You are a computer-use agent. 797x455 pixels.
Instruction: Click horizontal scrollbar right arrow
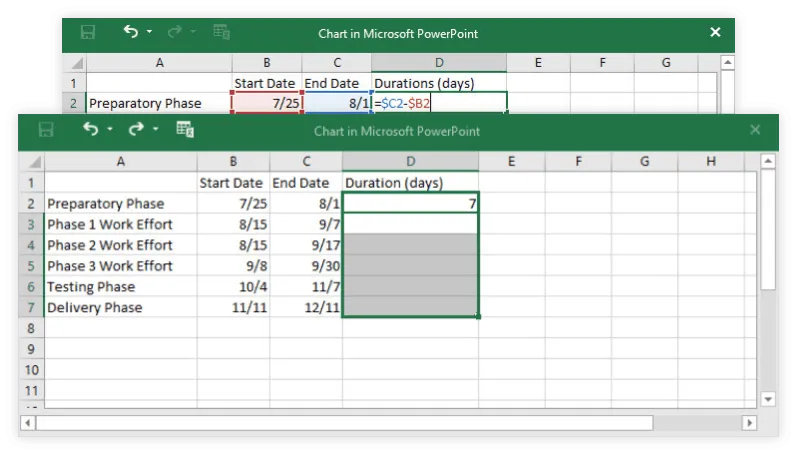pos(750,423)
